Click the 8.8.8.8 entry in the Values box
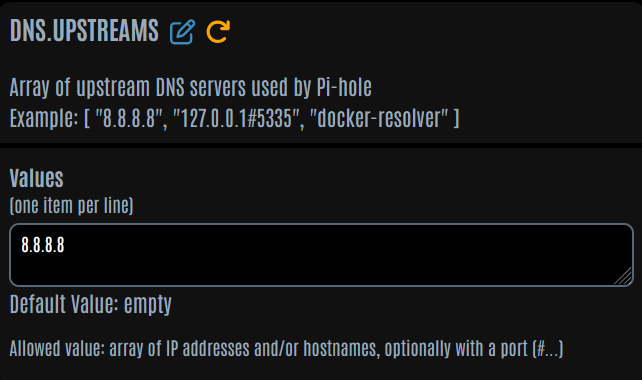The height and width of the screenshot is (380, 642). (43, 245)
